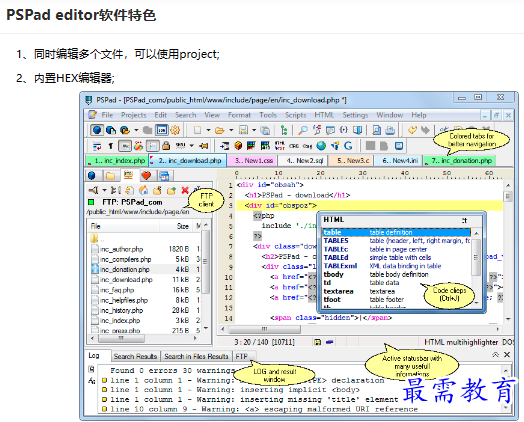Click the red X delete icon in FTP panel
524x422 pixels.
[185, 190]
